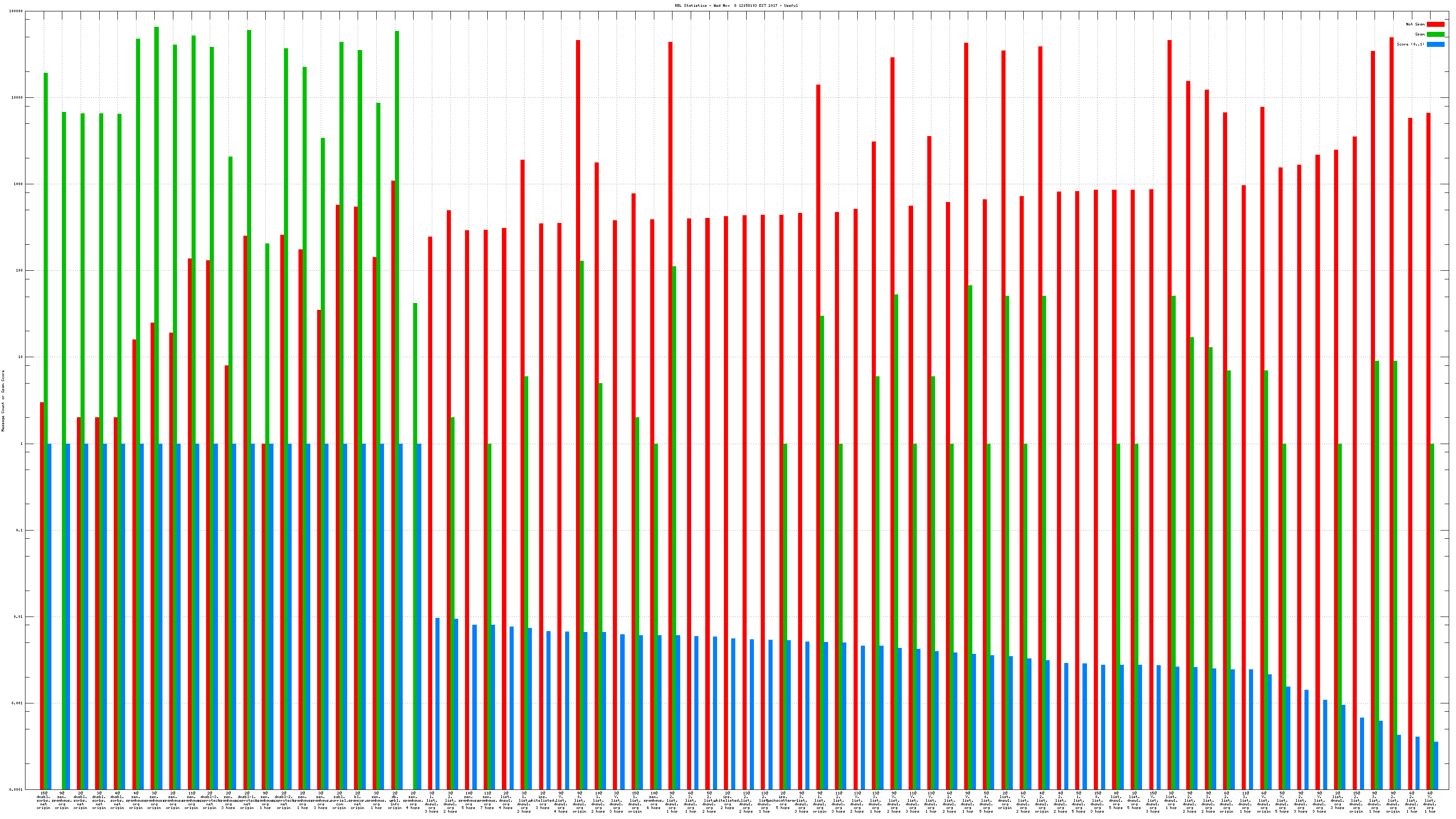Viewport: 1456px width, 819px height.
Task: Click the first x-axis label '15@ dnsbl.sorbs.net origin'
Action: pyautogui.click(x=44, y=800)
